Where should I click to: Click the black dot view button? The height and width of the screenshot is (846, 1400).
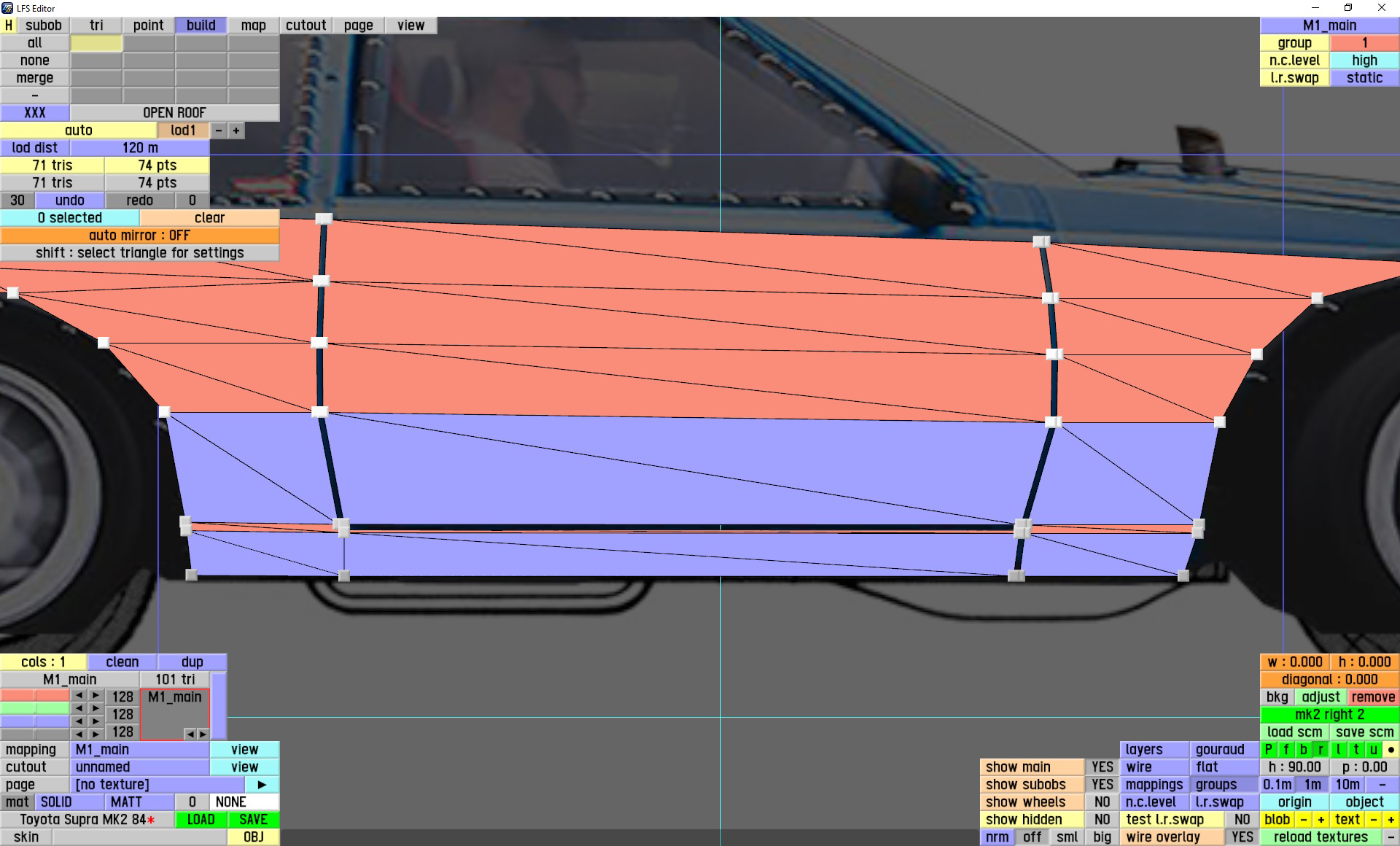[1391, 749]
